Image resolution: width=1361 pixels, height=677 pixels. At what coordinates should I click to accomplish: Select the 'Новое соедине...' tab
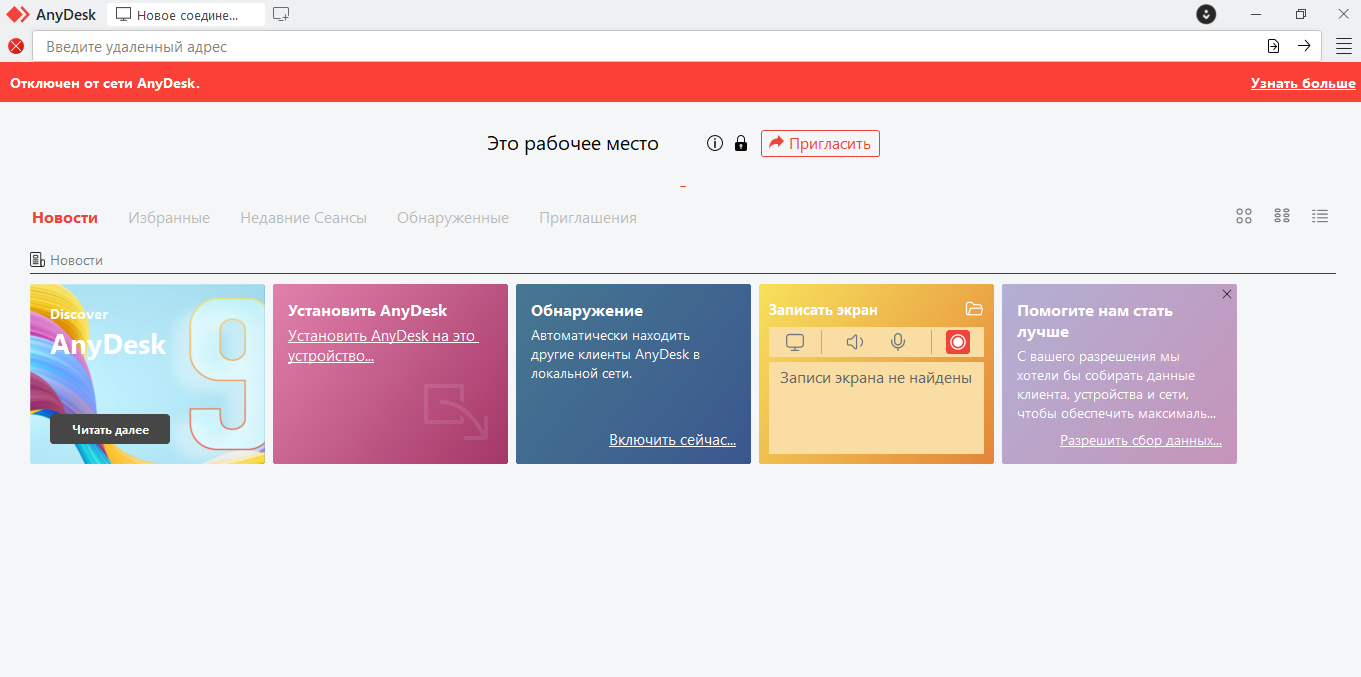(x=186, y=15)
